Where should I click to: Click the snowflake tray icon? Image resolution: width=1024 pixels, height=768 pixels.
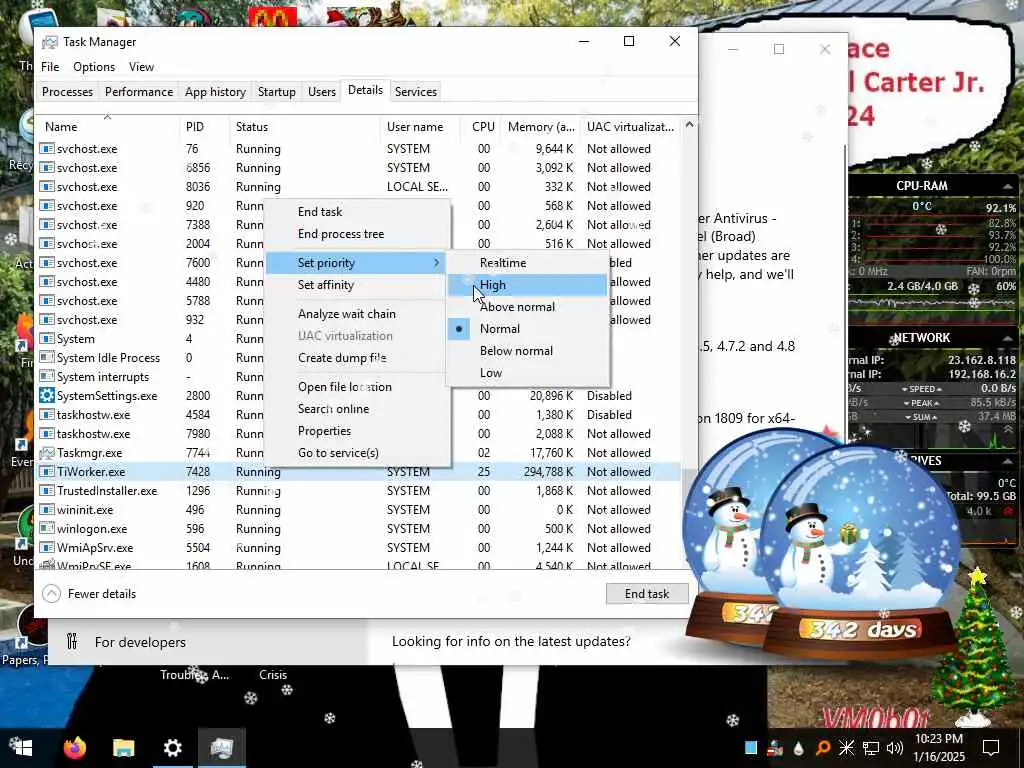846,748
